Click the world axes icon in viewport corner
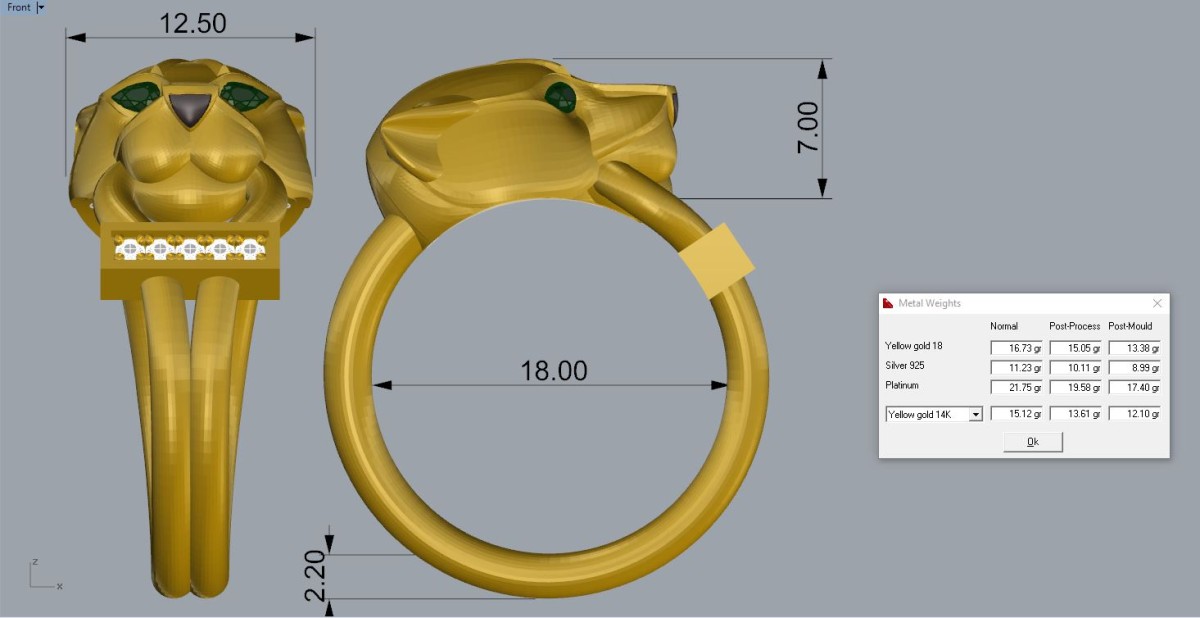This screenshot has height=618, width=1200. 45,574
